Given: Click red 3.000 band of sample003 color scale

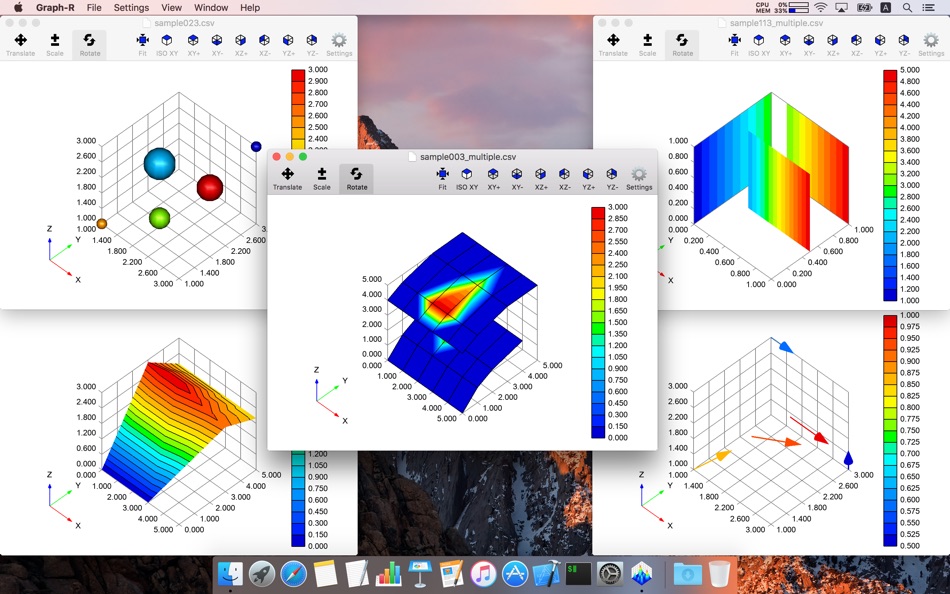Looking at the screenshot, I should pos(598,212).
